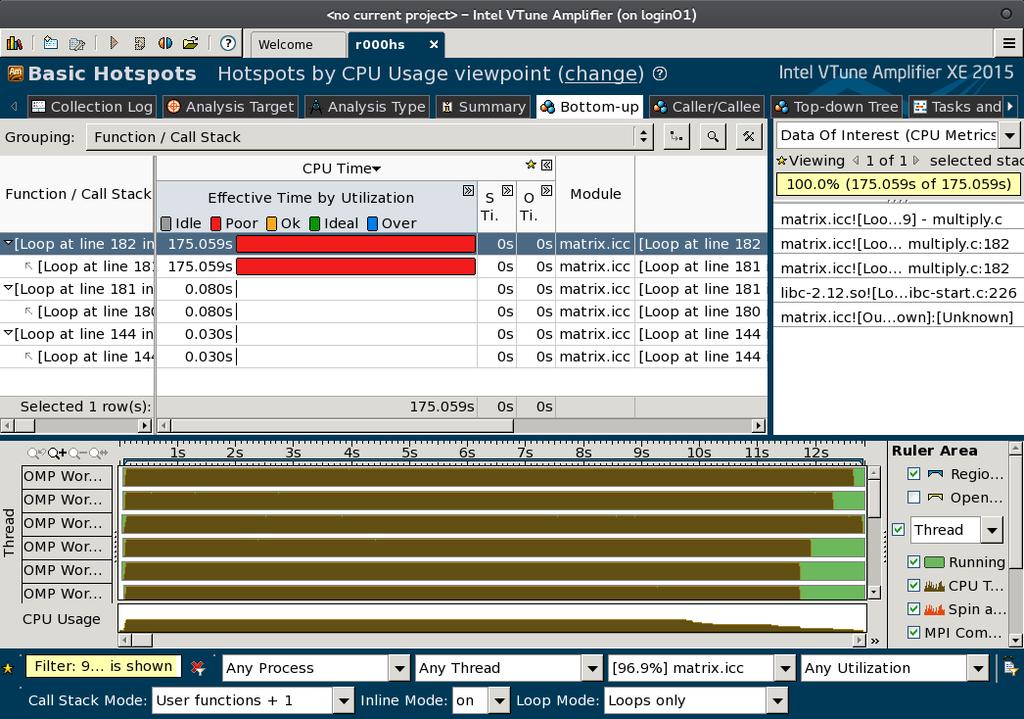The height and width of the screenshot is (719, 1024).
Task: Open the Analysis Type tab
Action: coord(366,106)
